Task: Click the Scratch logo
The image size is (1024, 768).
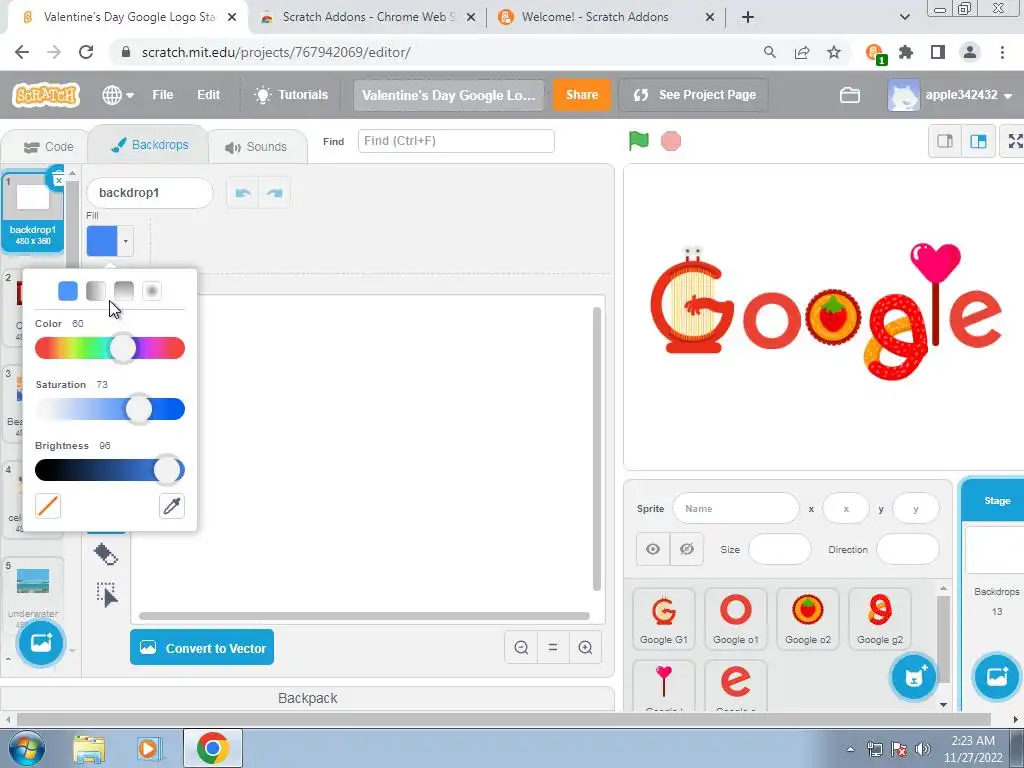Action: (46, 95)
